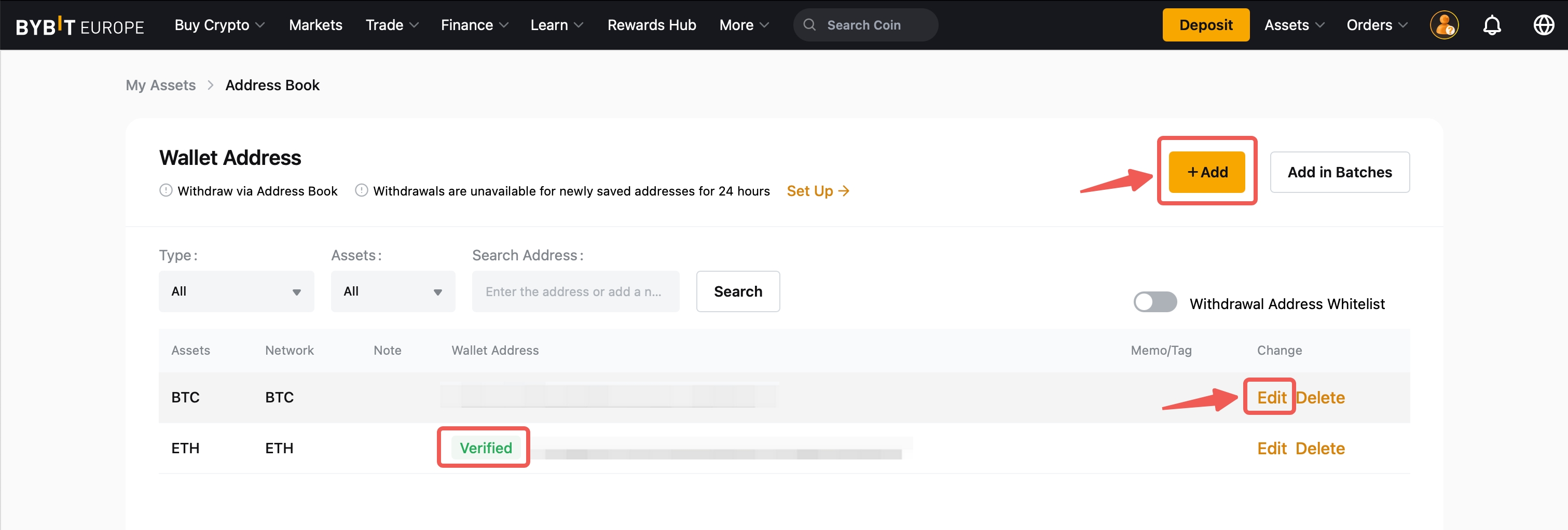Screen dimensions: 1568x530
Task: Delete the ETH wallet address
Action: (1319, 449)
